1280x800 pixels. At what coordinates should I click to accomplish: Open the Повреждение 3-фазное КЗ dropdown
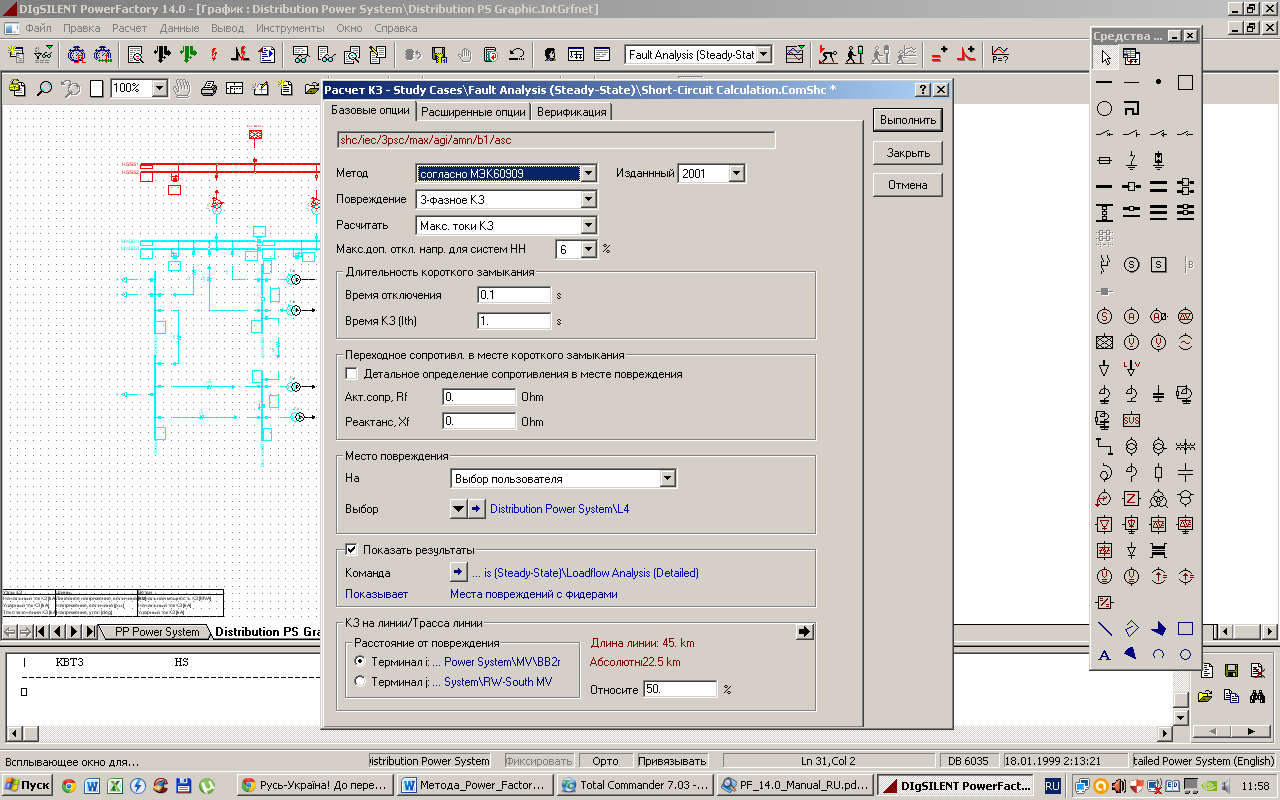point(588,199)
